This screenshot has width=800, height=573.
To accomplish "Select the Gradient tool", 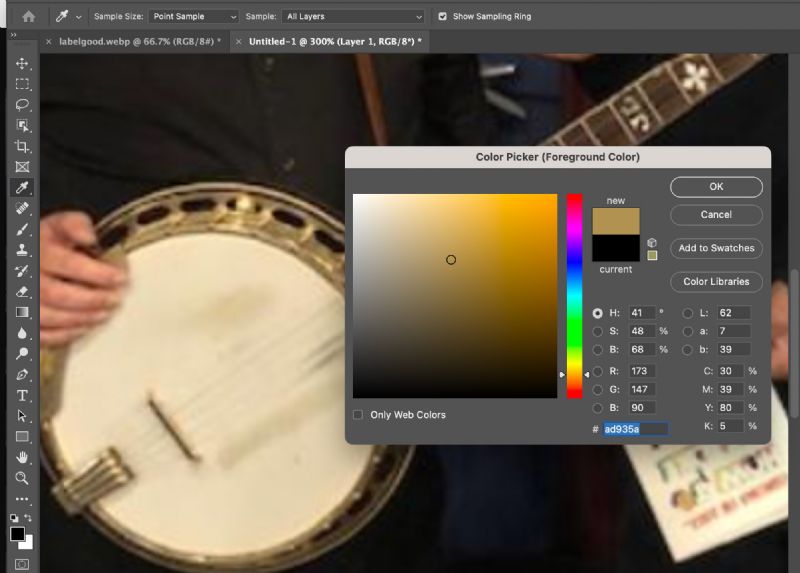I will 22,312.
